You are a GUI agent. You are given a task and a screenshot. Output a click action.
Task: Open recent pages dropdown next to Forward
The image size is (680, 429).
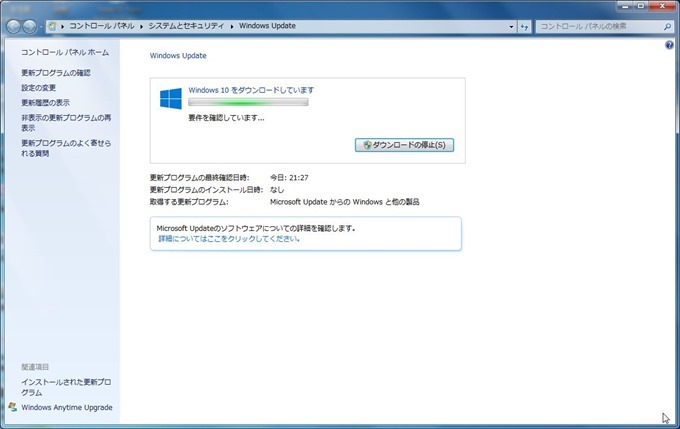41,27
